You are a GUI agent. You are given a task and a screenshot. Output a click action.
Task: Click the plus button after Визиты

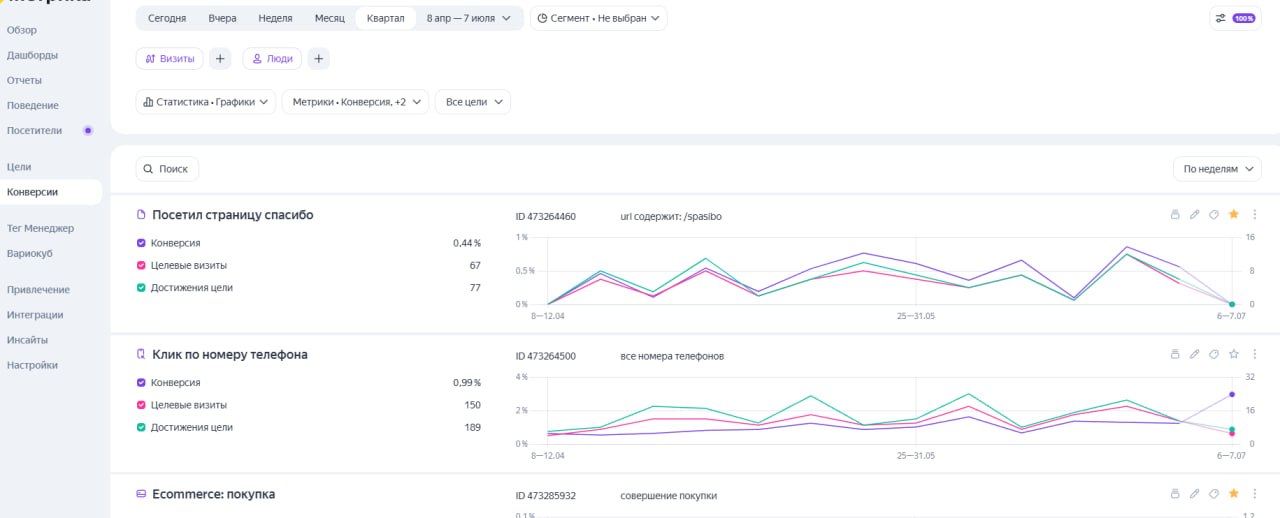220,59
